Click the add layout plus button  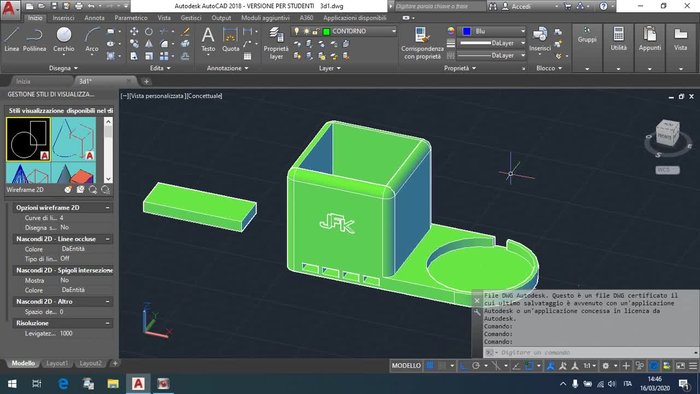click(115, 364)
